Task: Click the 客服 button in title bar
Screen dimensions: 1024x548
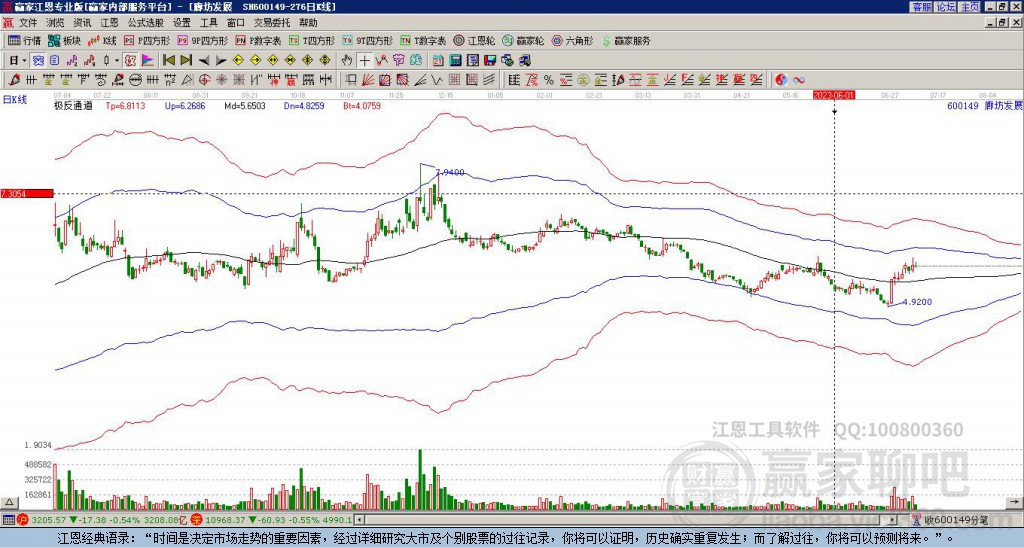Action: pyautogui.click(x=921, y=7)
